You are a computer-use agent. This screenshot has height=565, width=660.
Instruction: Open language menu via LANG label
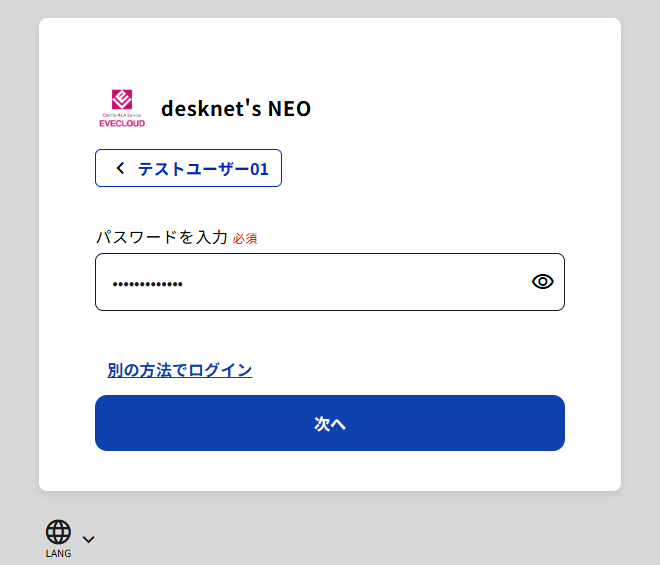58,553
